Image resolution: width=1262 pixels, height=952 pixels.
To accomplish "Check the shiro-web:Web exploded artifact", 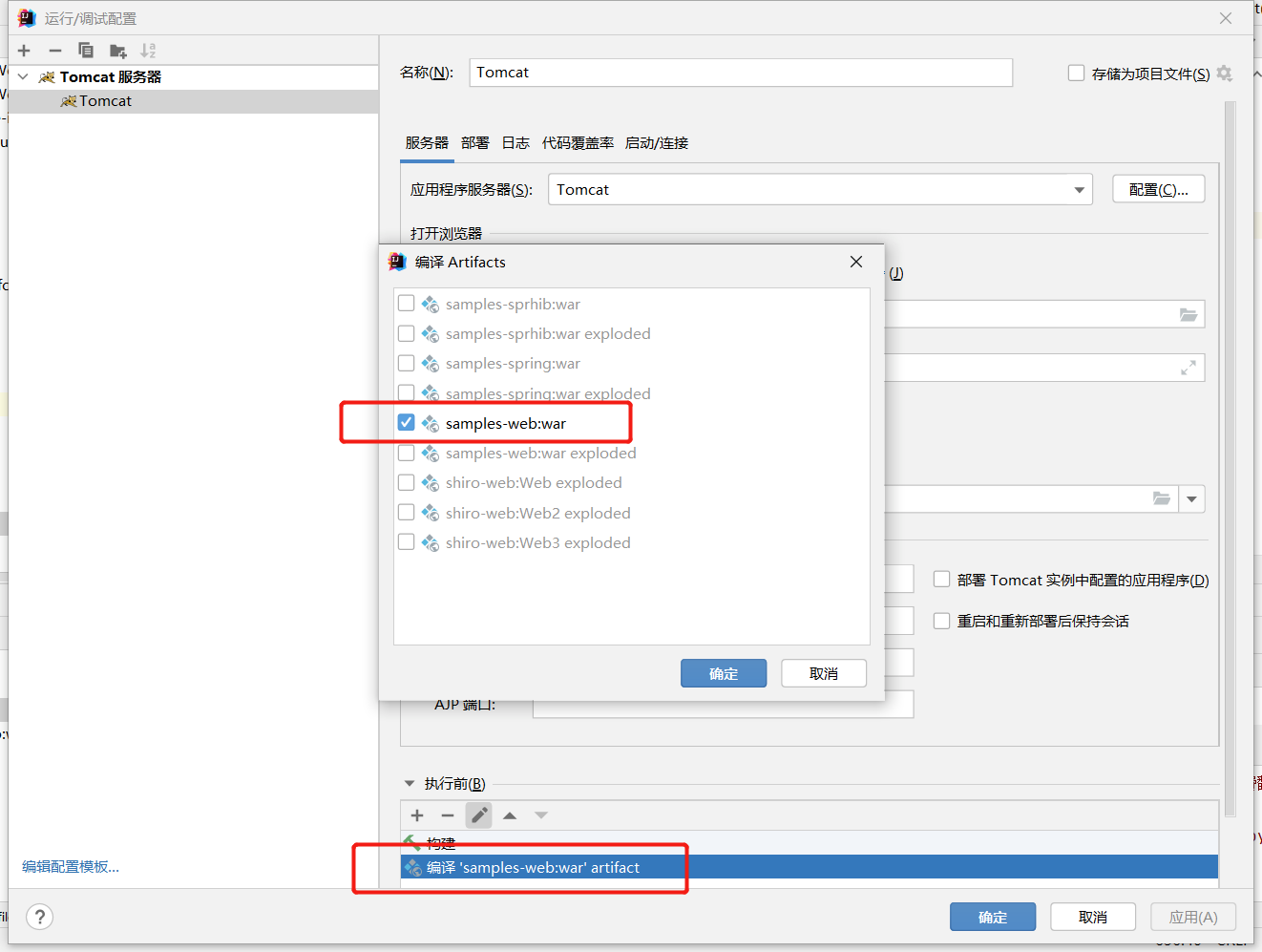I will point(406,482).
